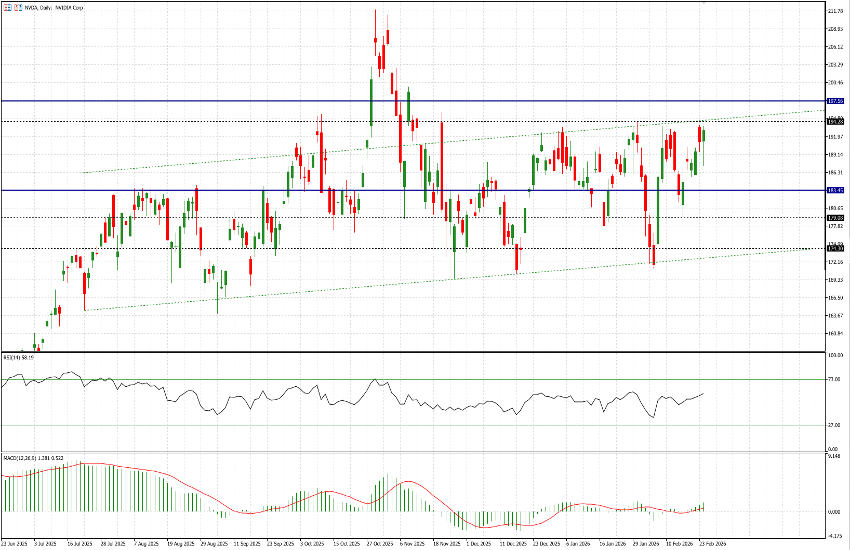Viewport: 850px width, 550px height.
Task: Click the black price label near 194.88
Action: [836, 121]
